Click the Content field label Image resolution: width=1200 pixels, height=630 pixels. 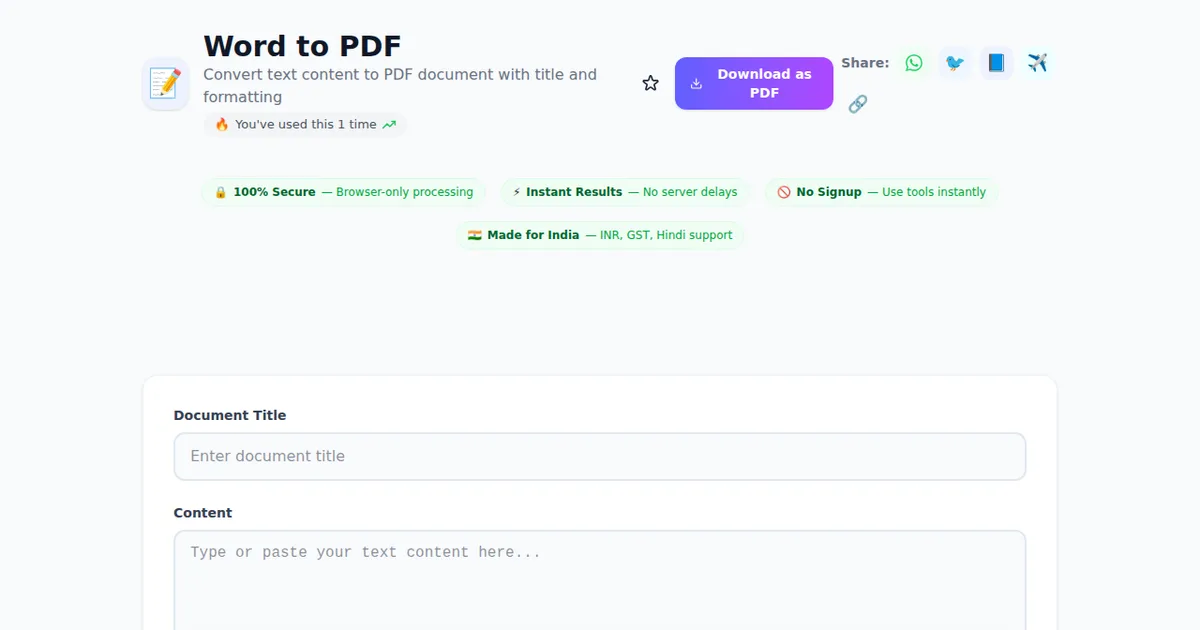[203, 513]
